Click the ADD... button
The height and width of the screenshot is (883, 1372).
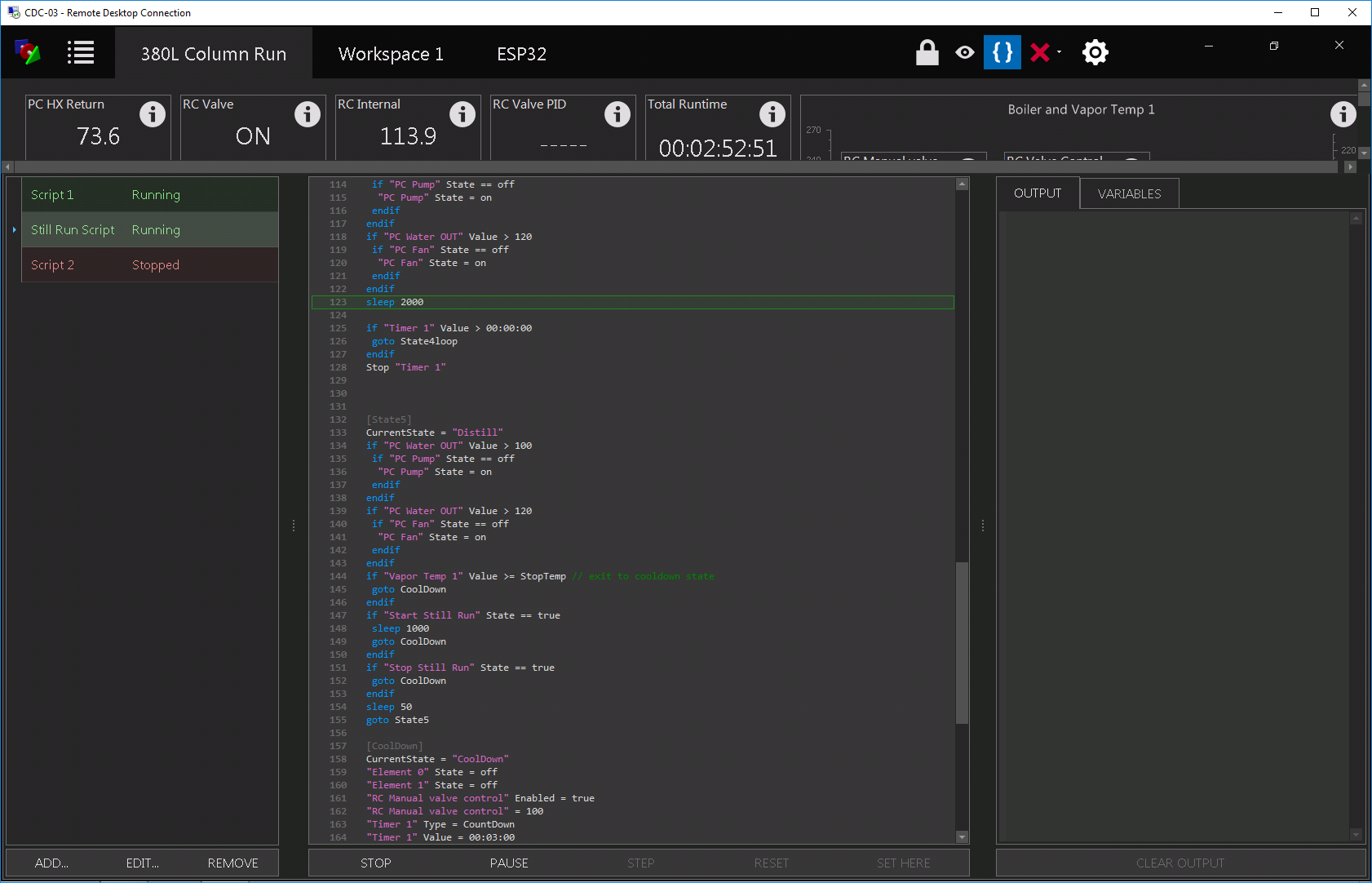(51, 863)
